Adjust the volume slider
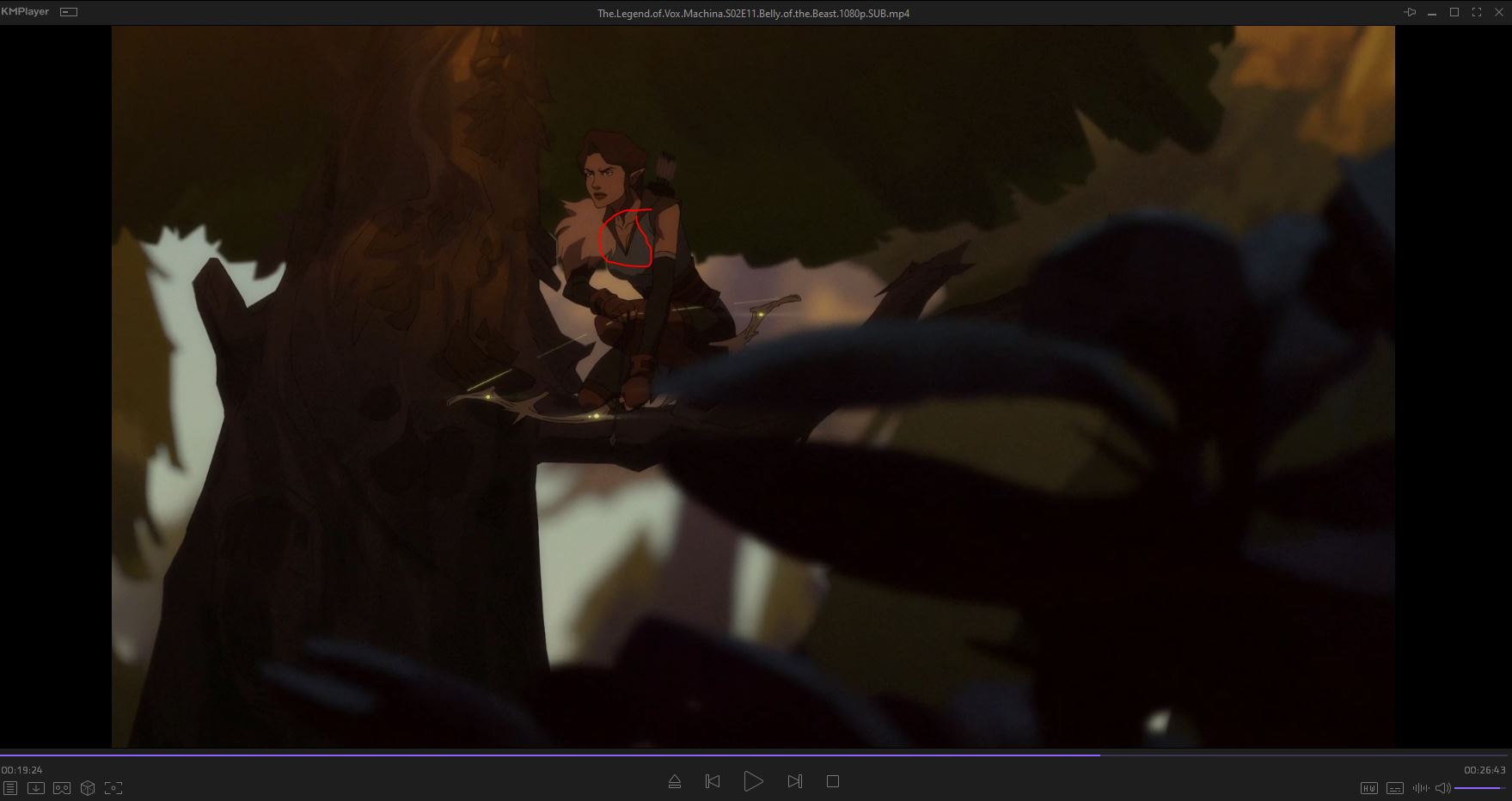 (x=1479, y=788)
